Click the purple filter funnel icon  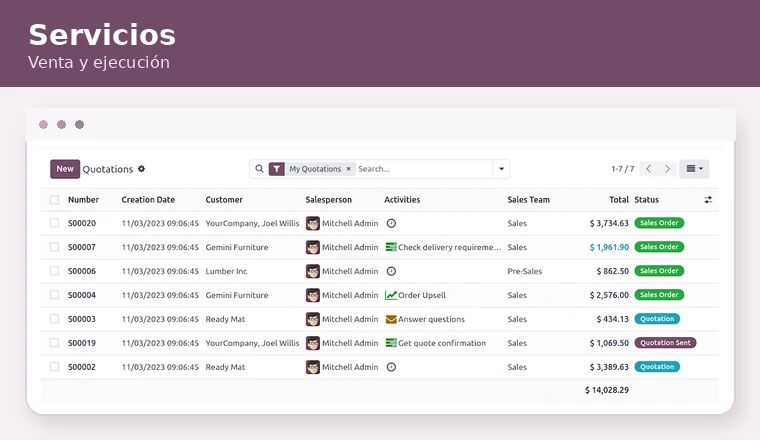(276, 169)
